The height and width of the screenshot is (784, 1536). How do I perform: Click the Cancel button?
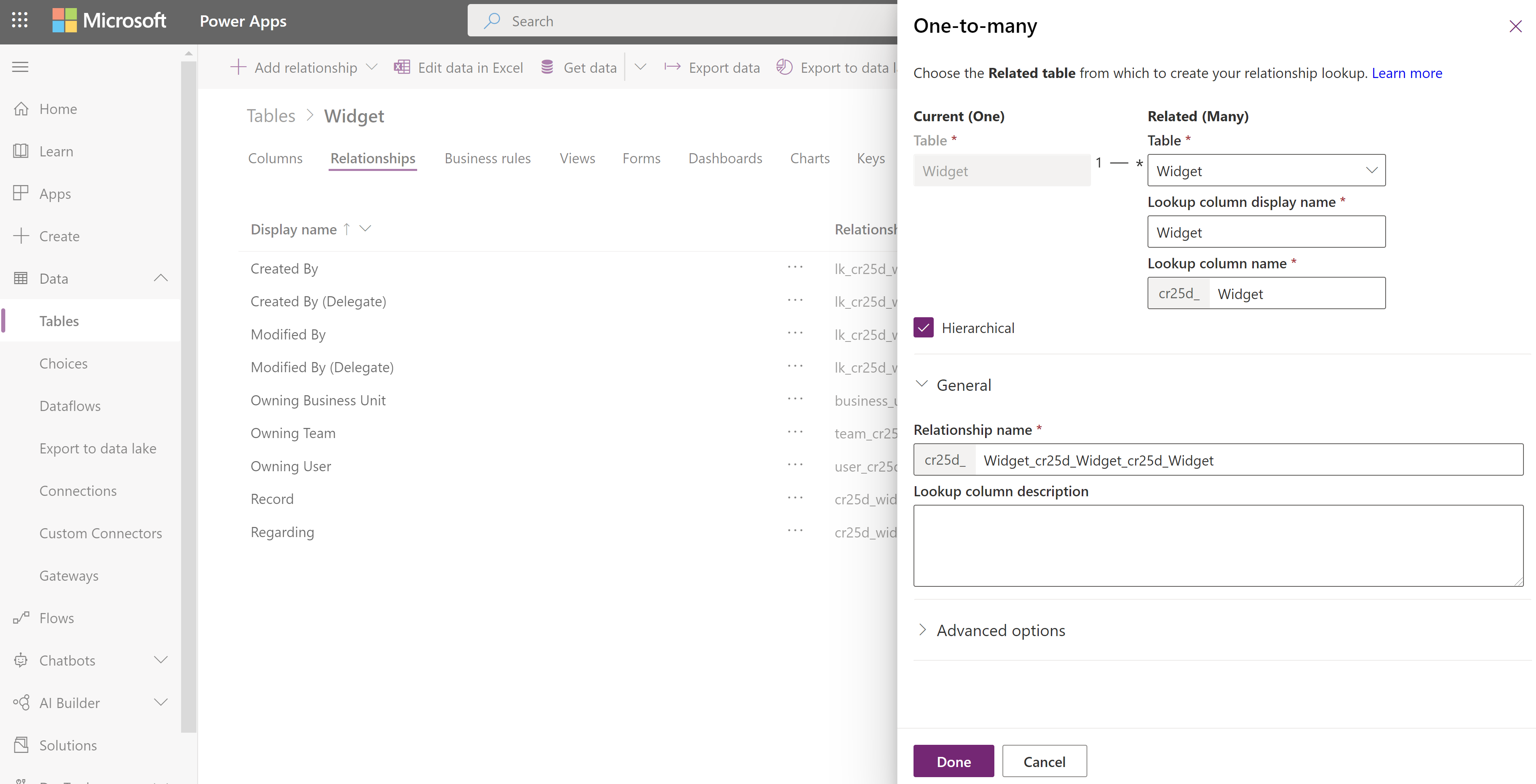coord(1044,761)
